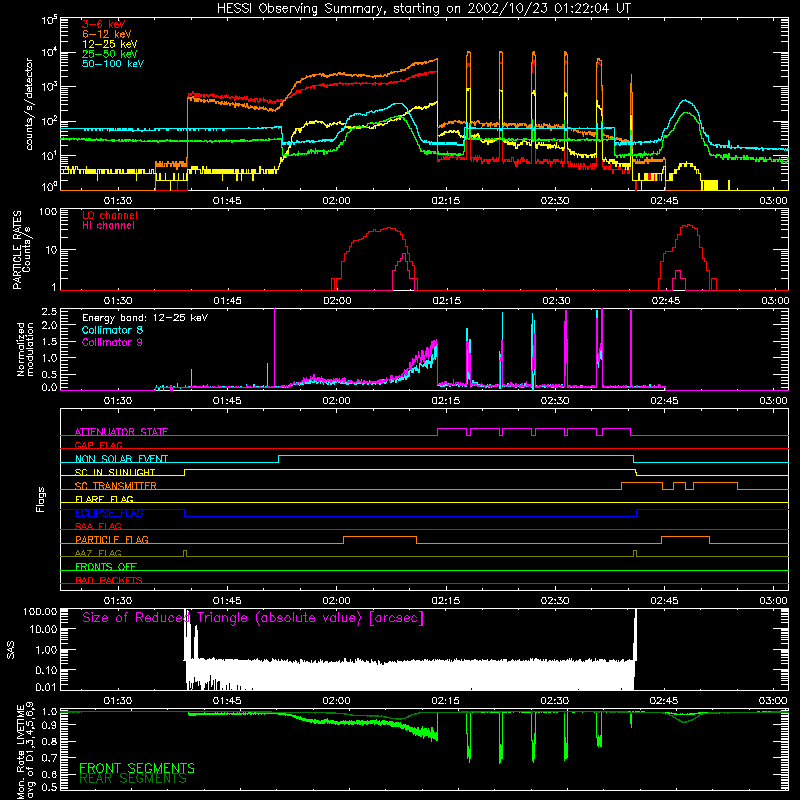Click the SAA_FLAG label
Viewport: 800px width, 800px height.
click(98, 526)
